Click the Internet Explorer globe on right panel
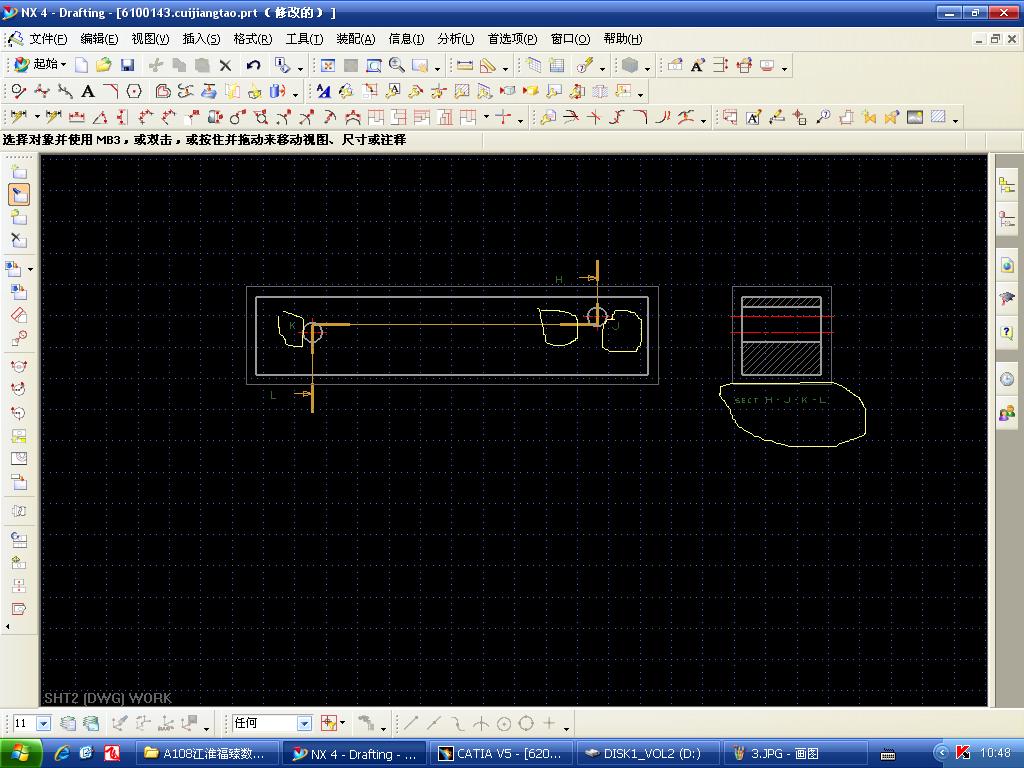The width and height of the screenshot is (1024, 768). point(1007,265)
